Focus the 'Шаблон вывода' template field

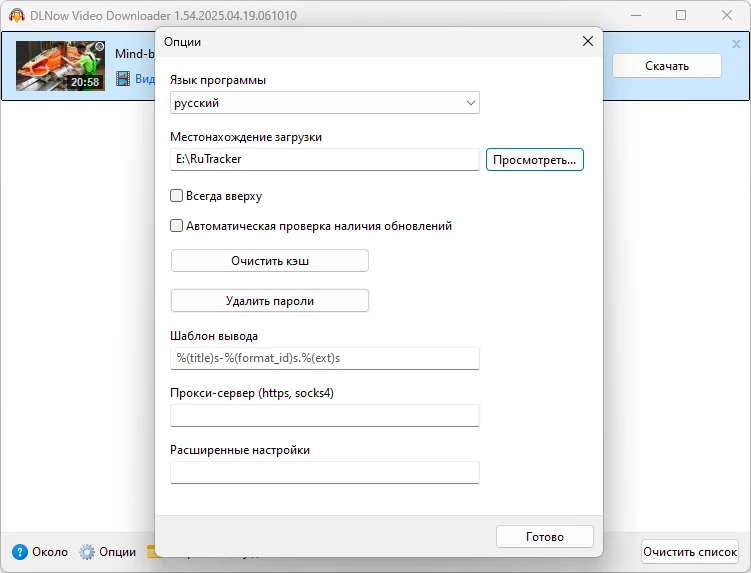[325, 358]
